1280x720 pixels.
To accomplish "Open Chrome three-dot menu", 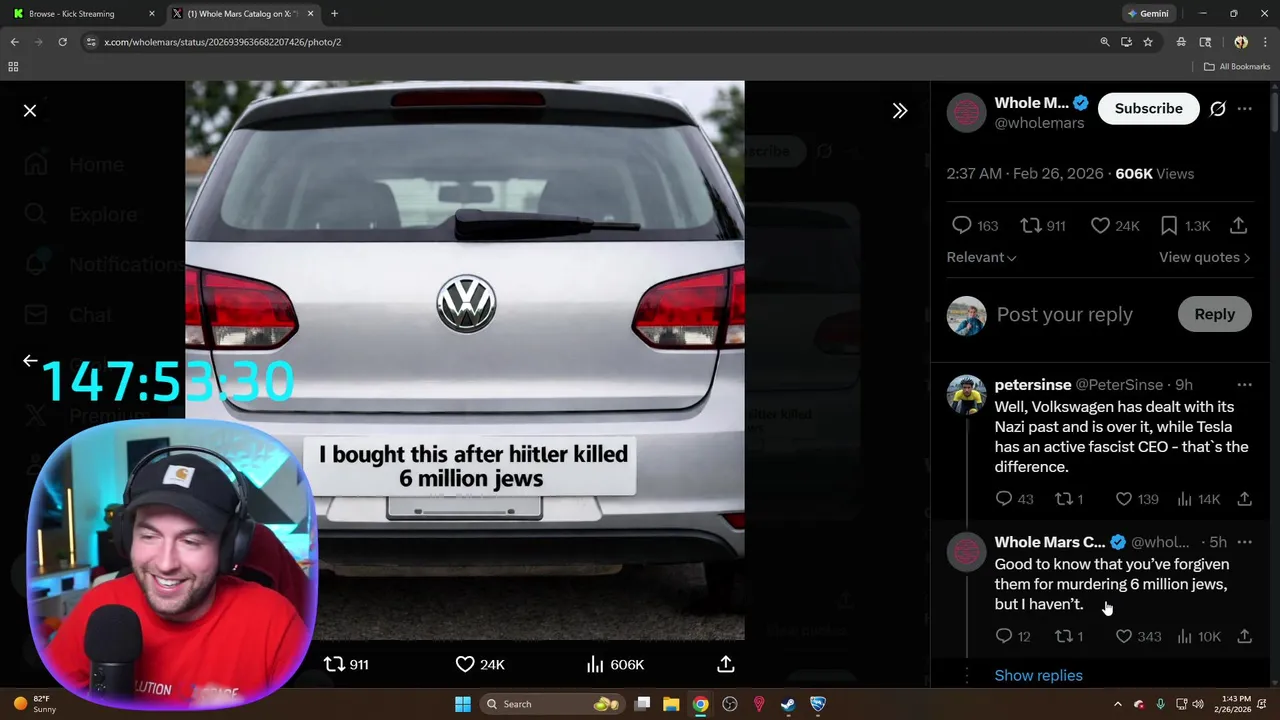I will tap(1265, 42).
